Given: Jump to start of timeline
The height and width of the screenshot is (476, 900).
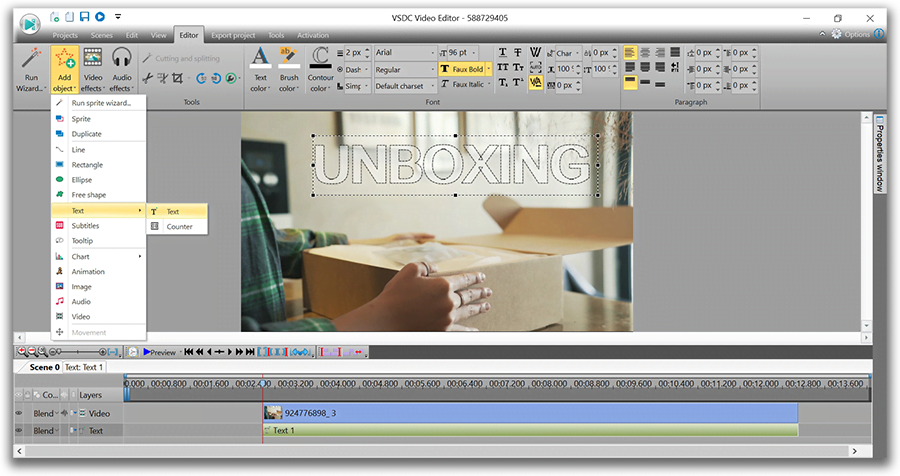Looking at the screenshot, I should point(188,352).
